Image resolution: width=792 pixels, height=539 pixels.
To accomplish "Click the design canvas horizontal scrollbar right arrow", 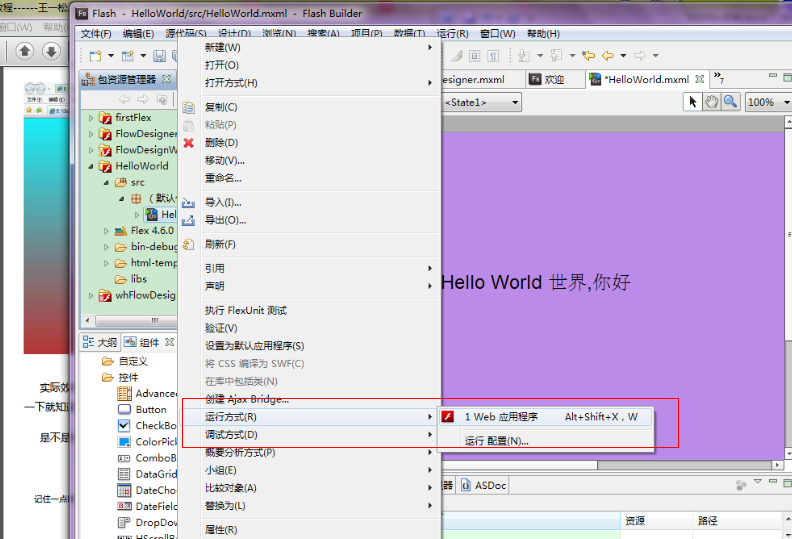I will 778,465.
